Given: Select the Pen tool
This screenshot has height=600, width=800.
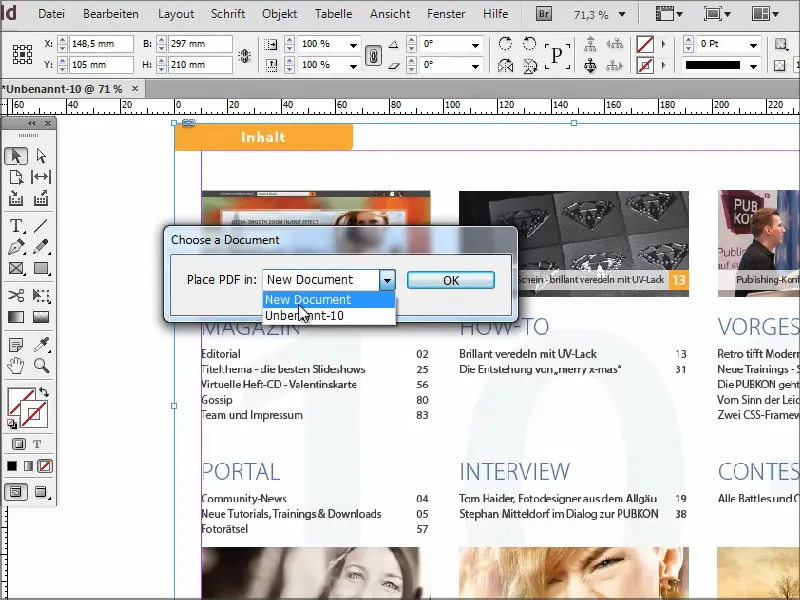Looking at the screenshot, I should click(x=16, y=246).
